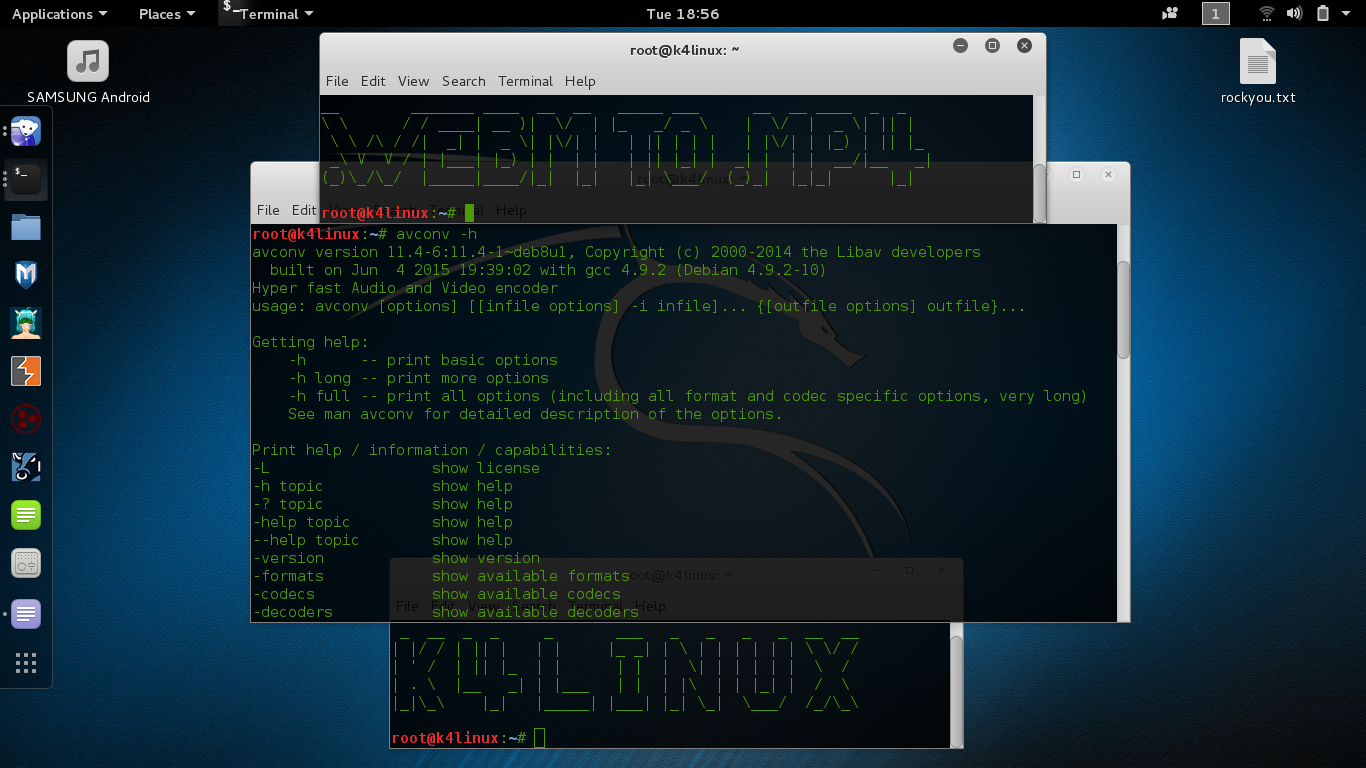Click the volume speaker icon

pos(1295,14)
